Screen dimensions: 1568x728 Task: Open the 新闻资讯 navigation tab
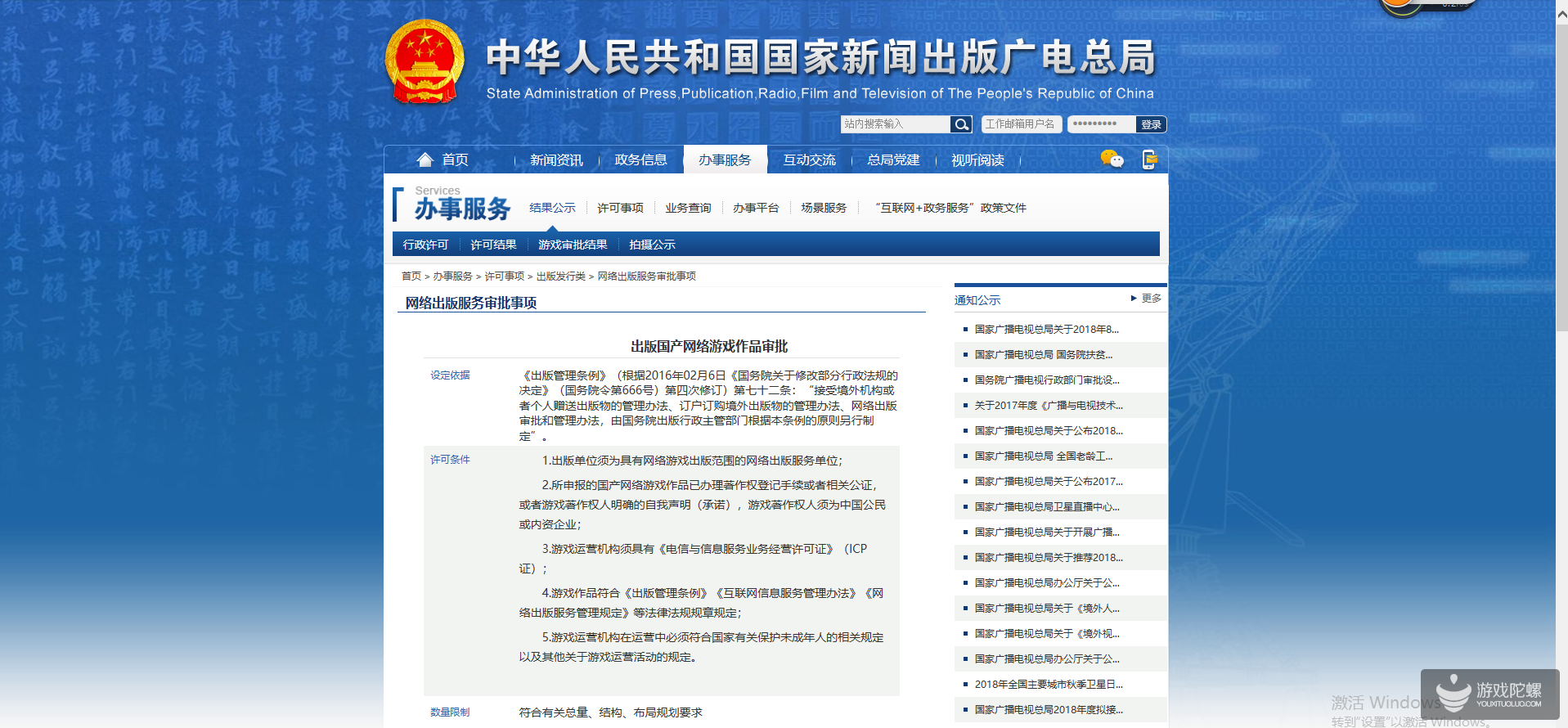pyautogui.click(x=556, y=160)
